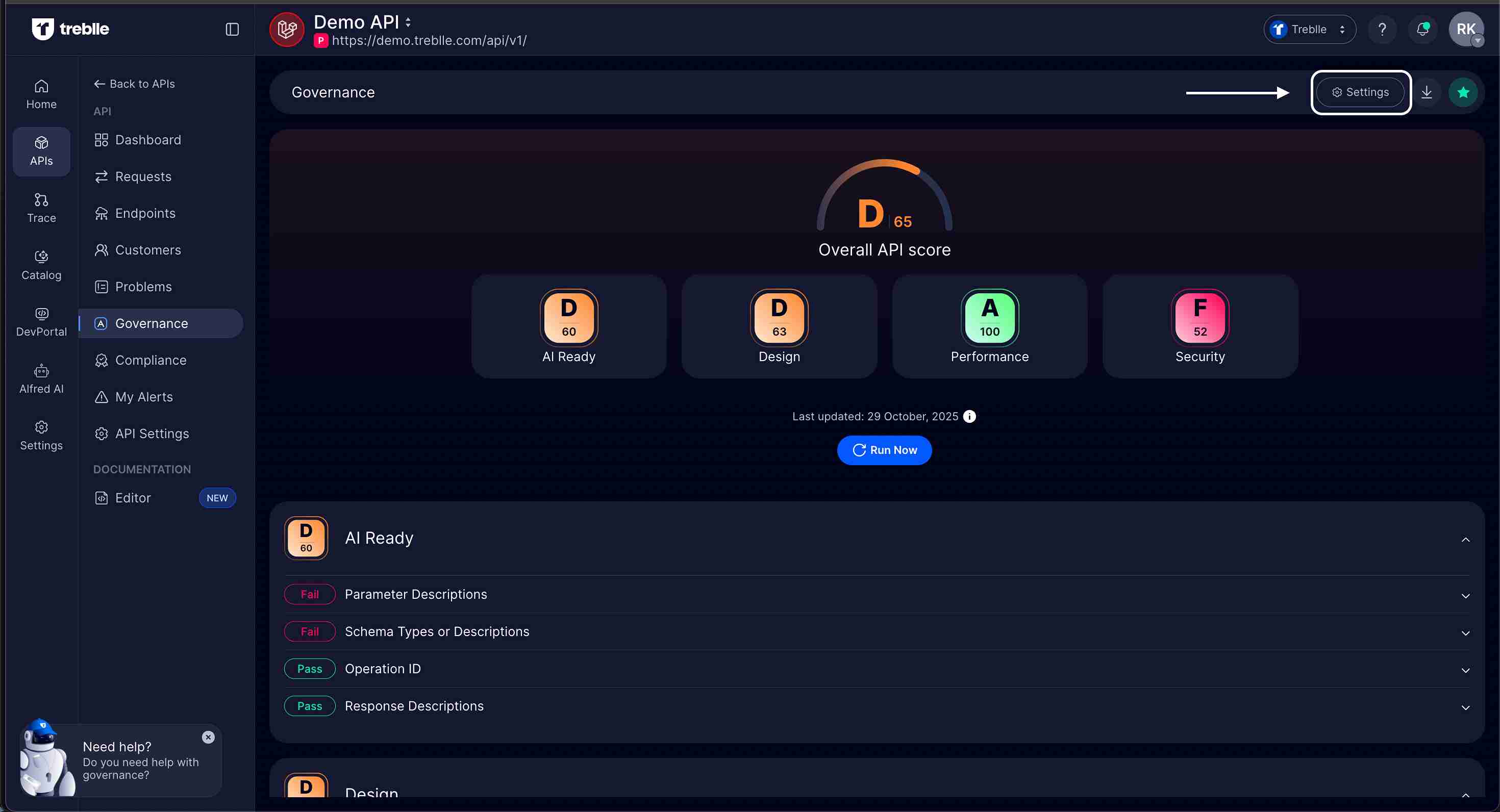Expand the Parameter Descriptions check details
The height and width of the screenshot is (812, 1500).
point(1466,595)
